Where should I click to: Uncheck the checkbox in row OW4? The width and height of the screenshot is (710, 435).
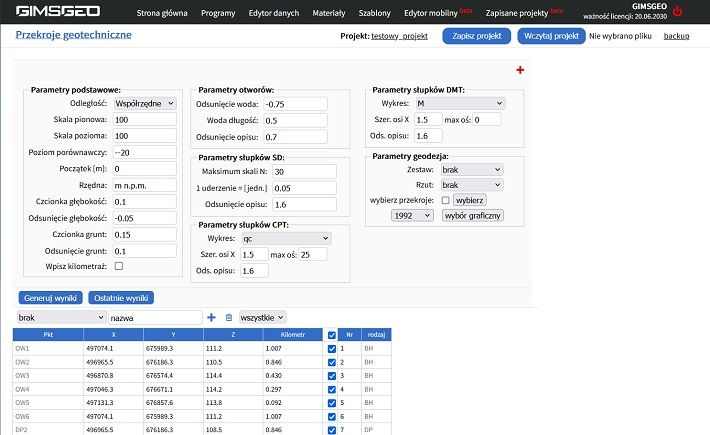[x=331, y=389]
